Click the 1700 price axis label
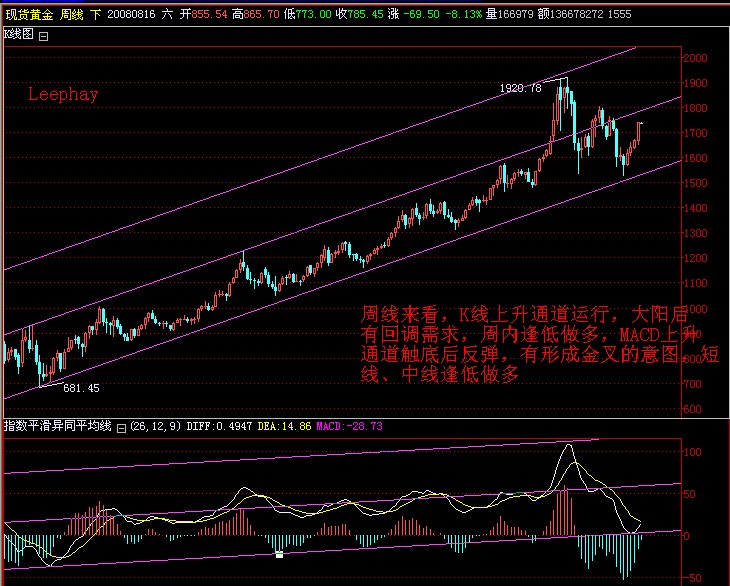 point(695,133)
